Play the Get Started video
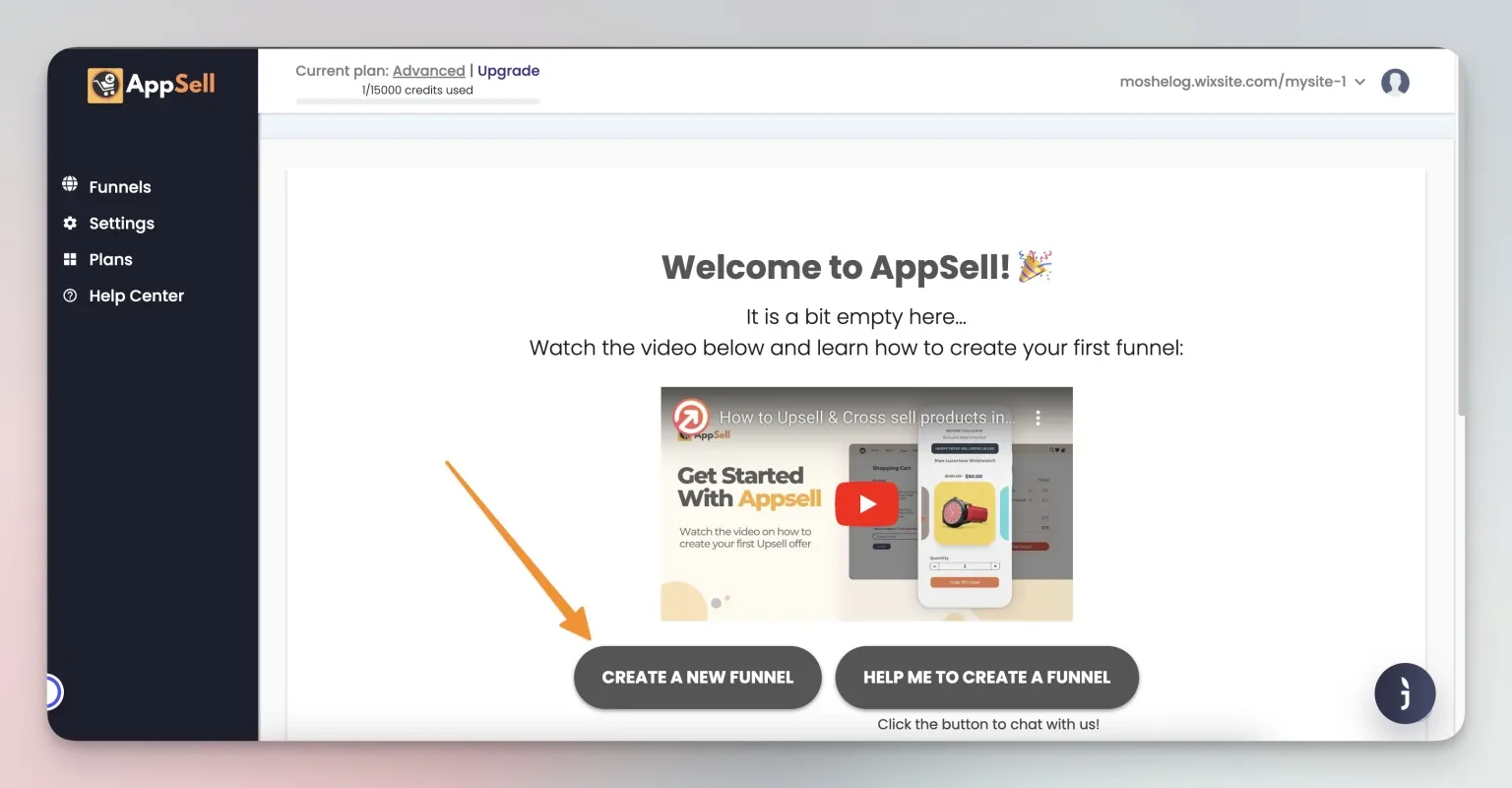 point(866,504)
